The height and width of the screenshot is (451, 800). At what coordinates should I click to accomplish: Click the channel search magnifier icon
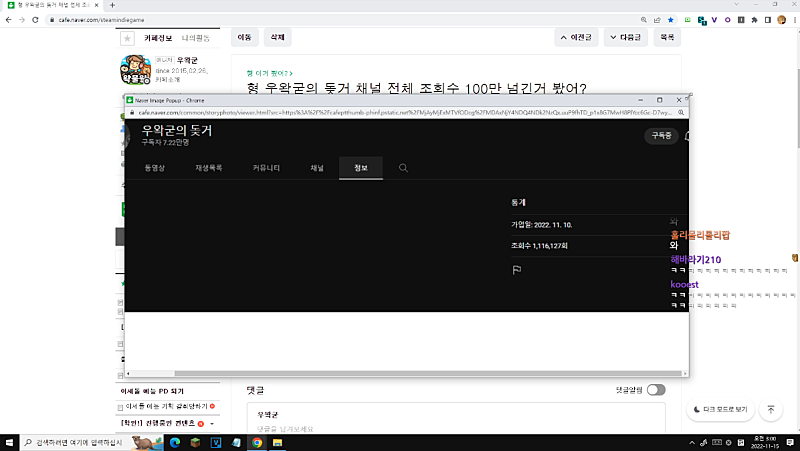[403, 168]
